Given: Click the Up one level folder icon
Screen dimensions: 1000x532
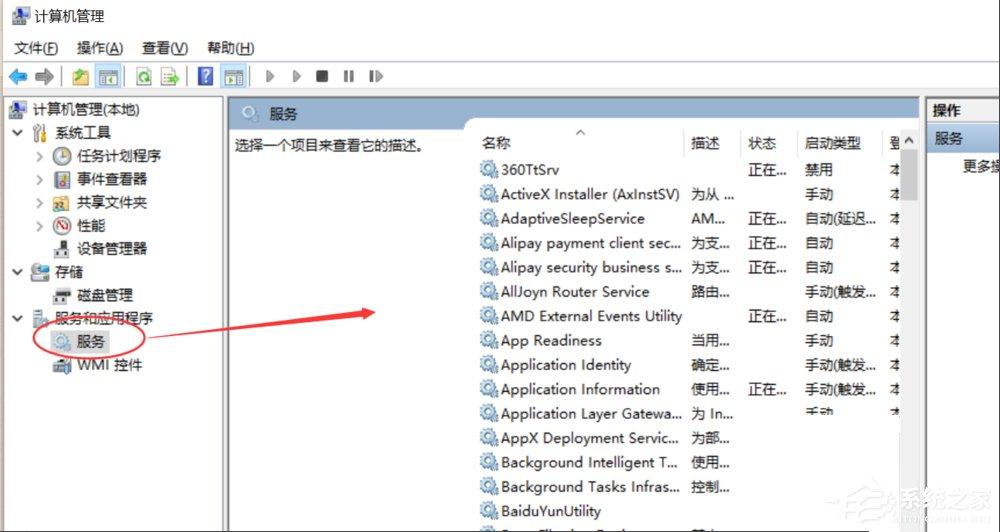Looking at the screenshot, I should (x=80, y=77).
